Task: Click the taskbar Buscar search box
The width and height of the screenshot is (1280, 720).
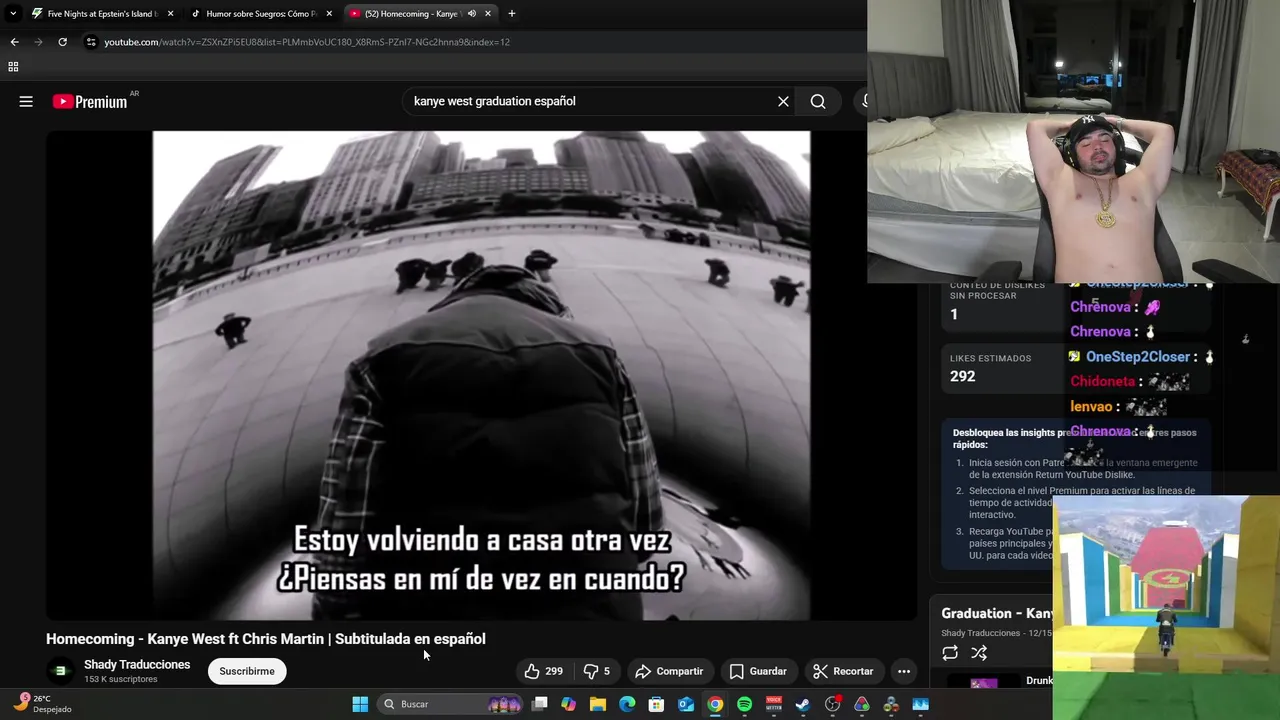Action: (x=452, y=704)
